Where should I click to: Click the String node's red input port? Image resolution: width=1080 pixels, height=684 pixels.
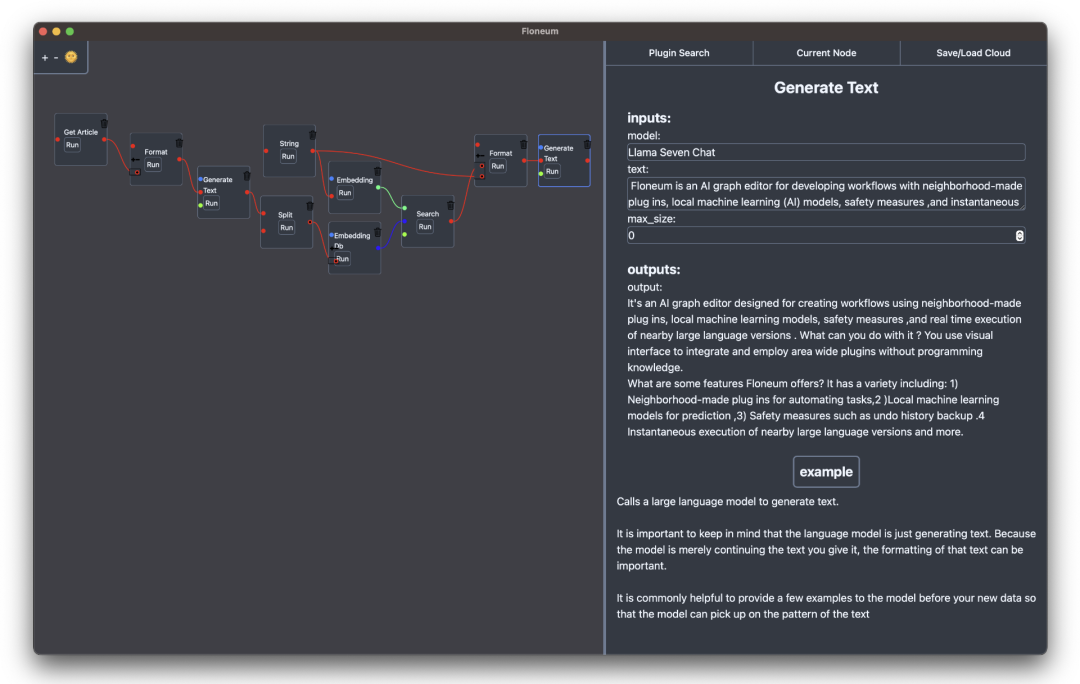click(x=266, y=151)
